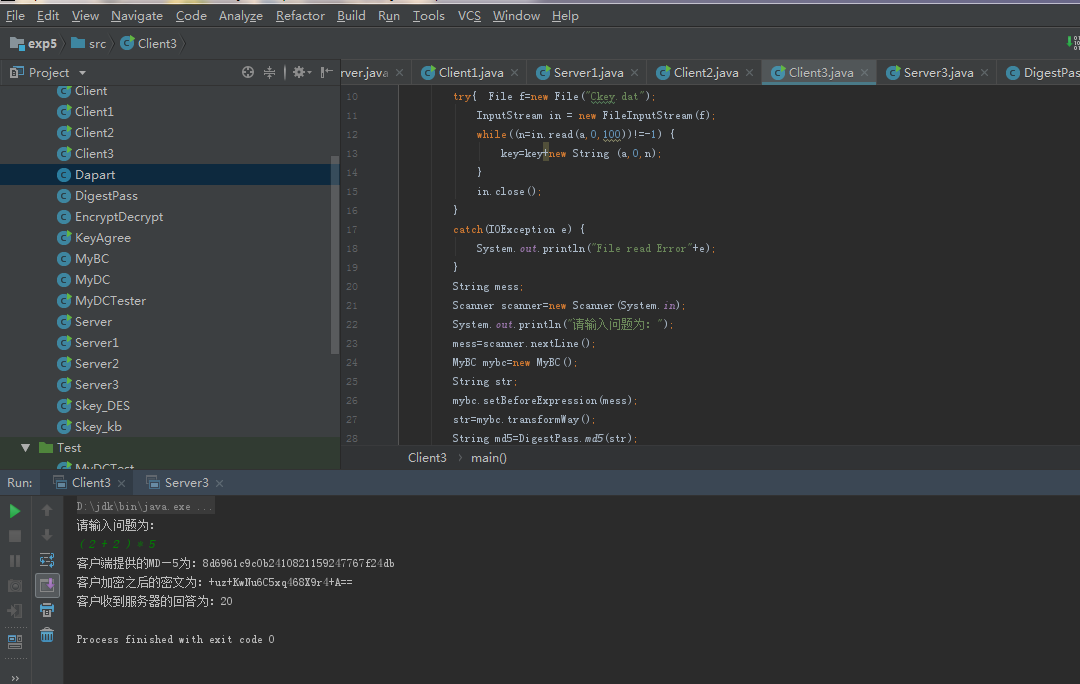
Task: Clear console with trash icon
Action: coord(47,635)
